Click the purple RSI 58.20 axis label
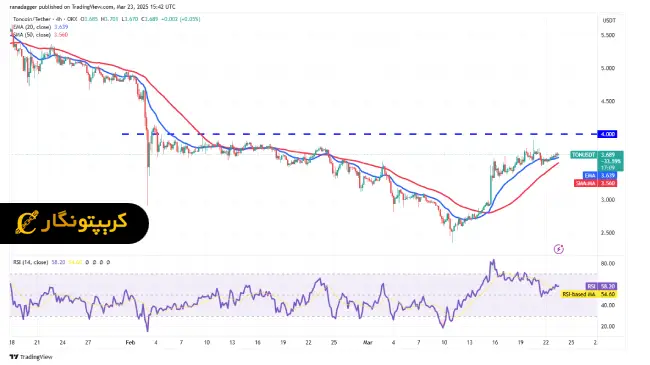 coord(601,286)
